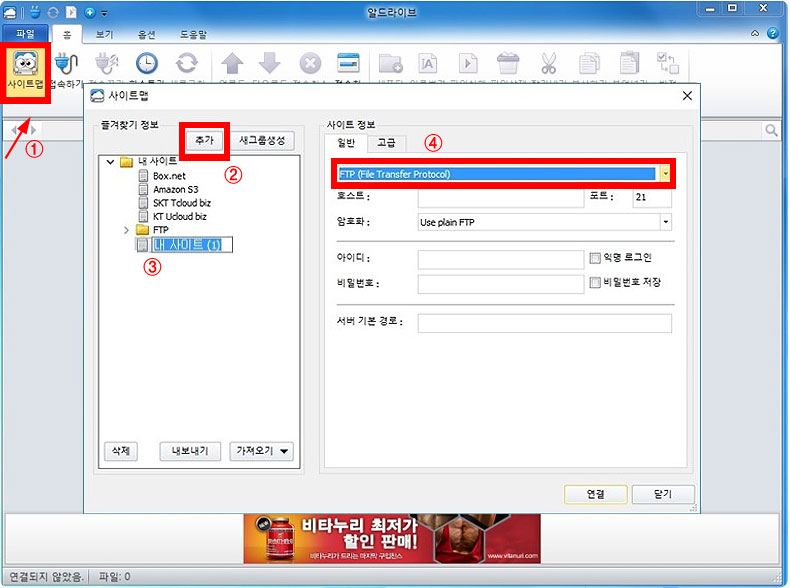Click the 포트 field showing 21
Screen dimensions: 790x588
coord(652,198)
